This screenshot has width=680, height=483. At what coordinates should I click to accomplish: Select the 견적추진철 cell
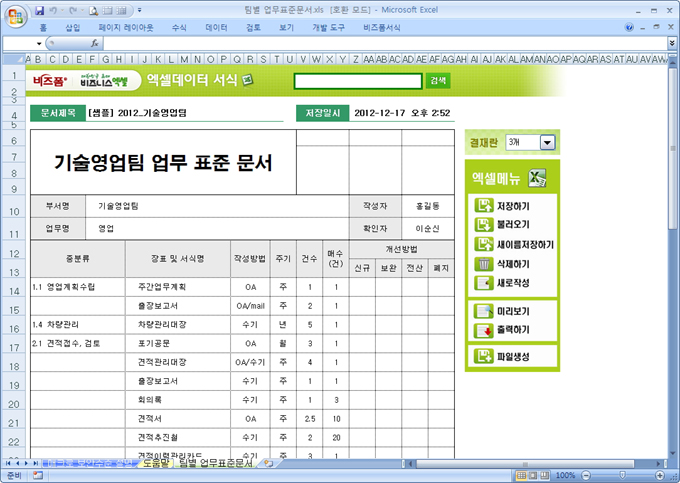tap(178, 437)
